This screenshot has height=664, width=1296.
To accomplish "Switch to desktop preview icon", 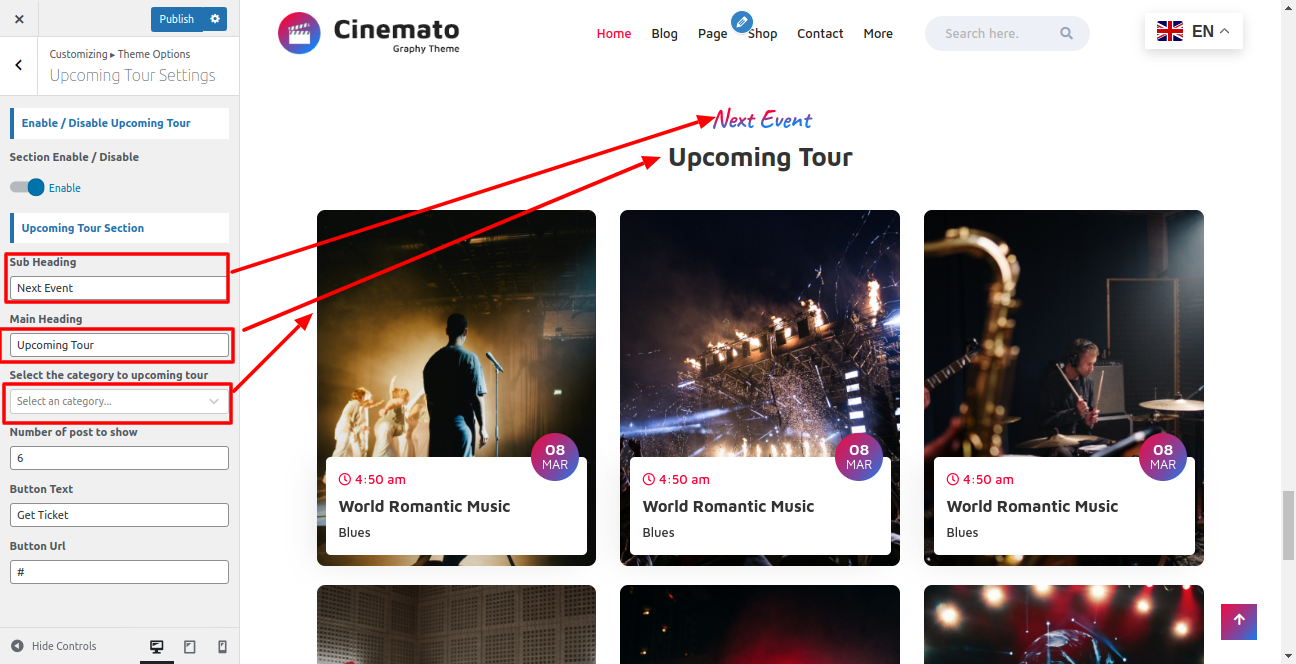I will tap(157, 647).
